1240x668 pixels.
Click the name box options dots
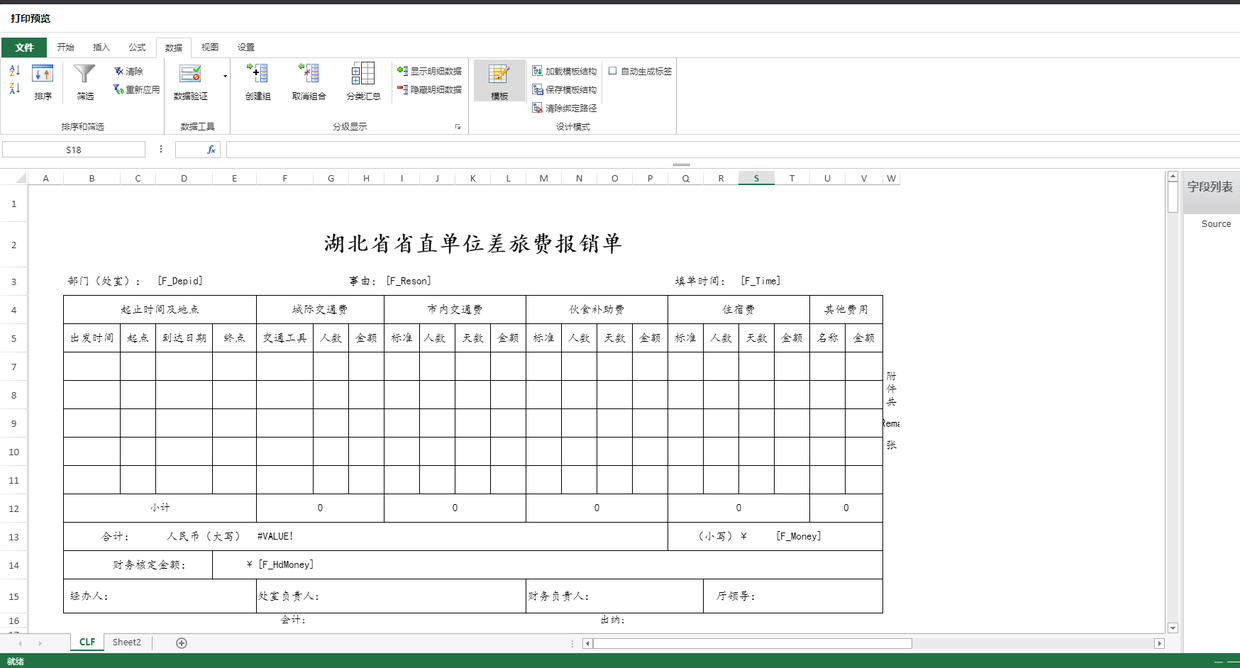(160, 150)
